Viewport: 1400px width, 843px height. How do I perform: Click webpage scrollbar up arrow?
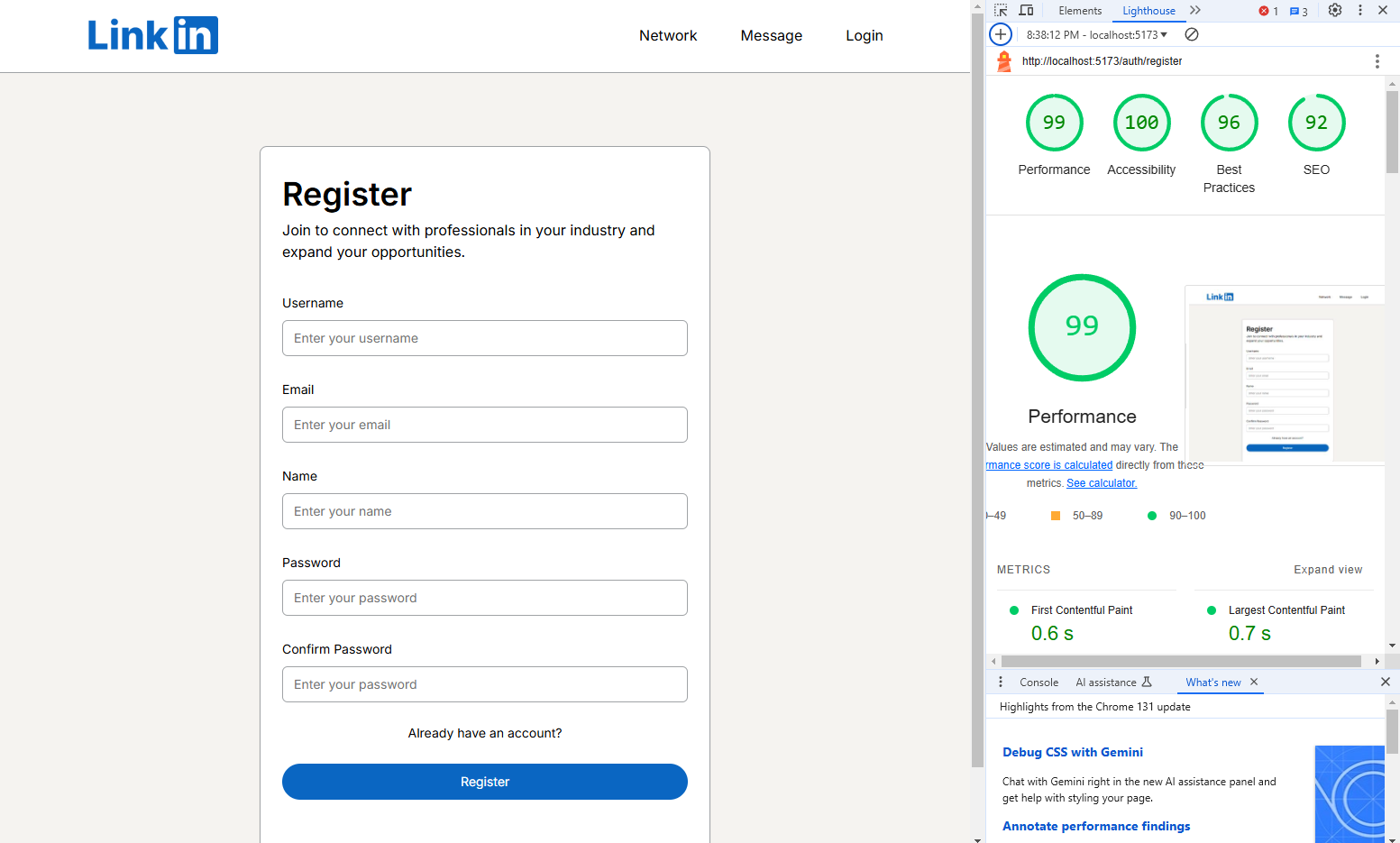coord(977,5)
